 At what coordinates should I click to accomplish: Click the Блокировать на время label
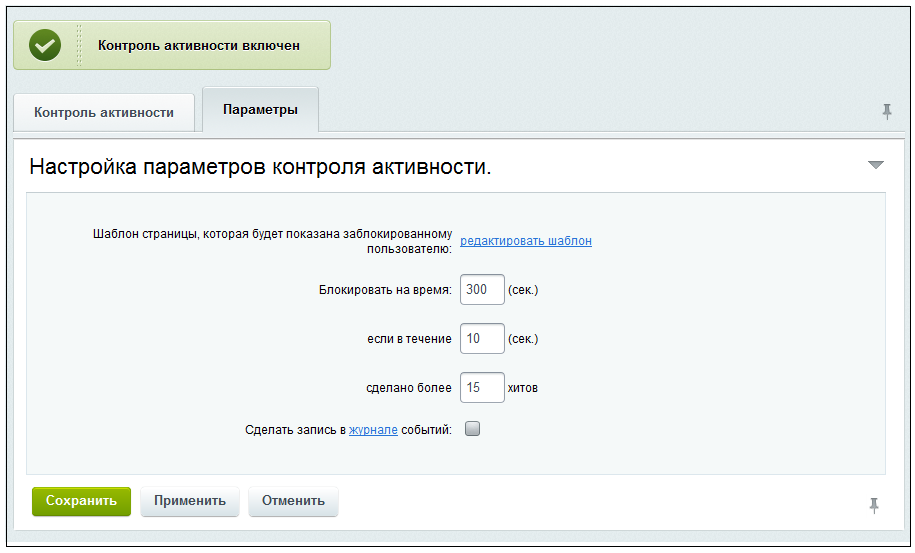385,290
